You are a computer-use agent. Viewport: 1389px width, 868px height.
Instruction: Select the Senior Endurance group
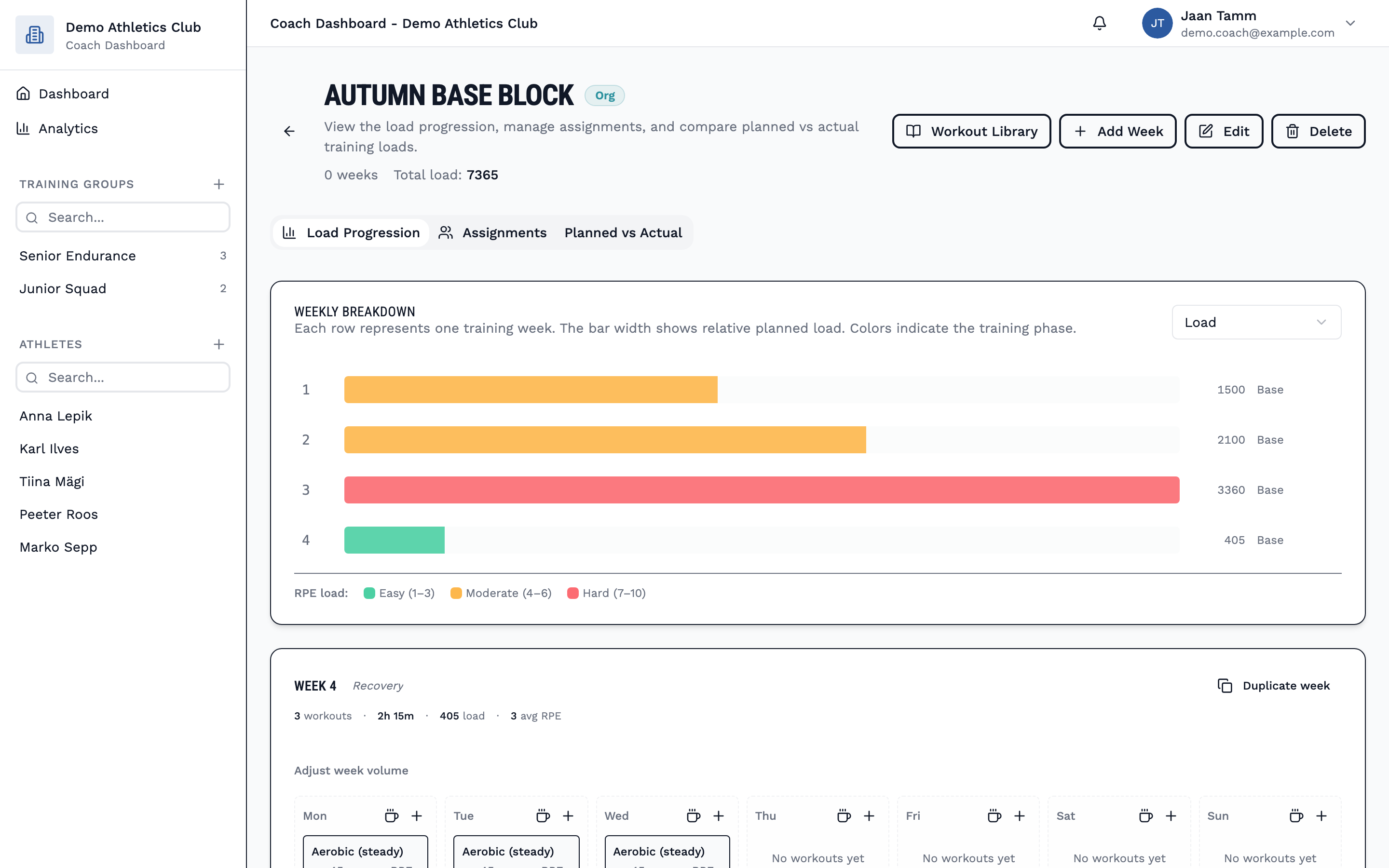tap(123, 256)
